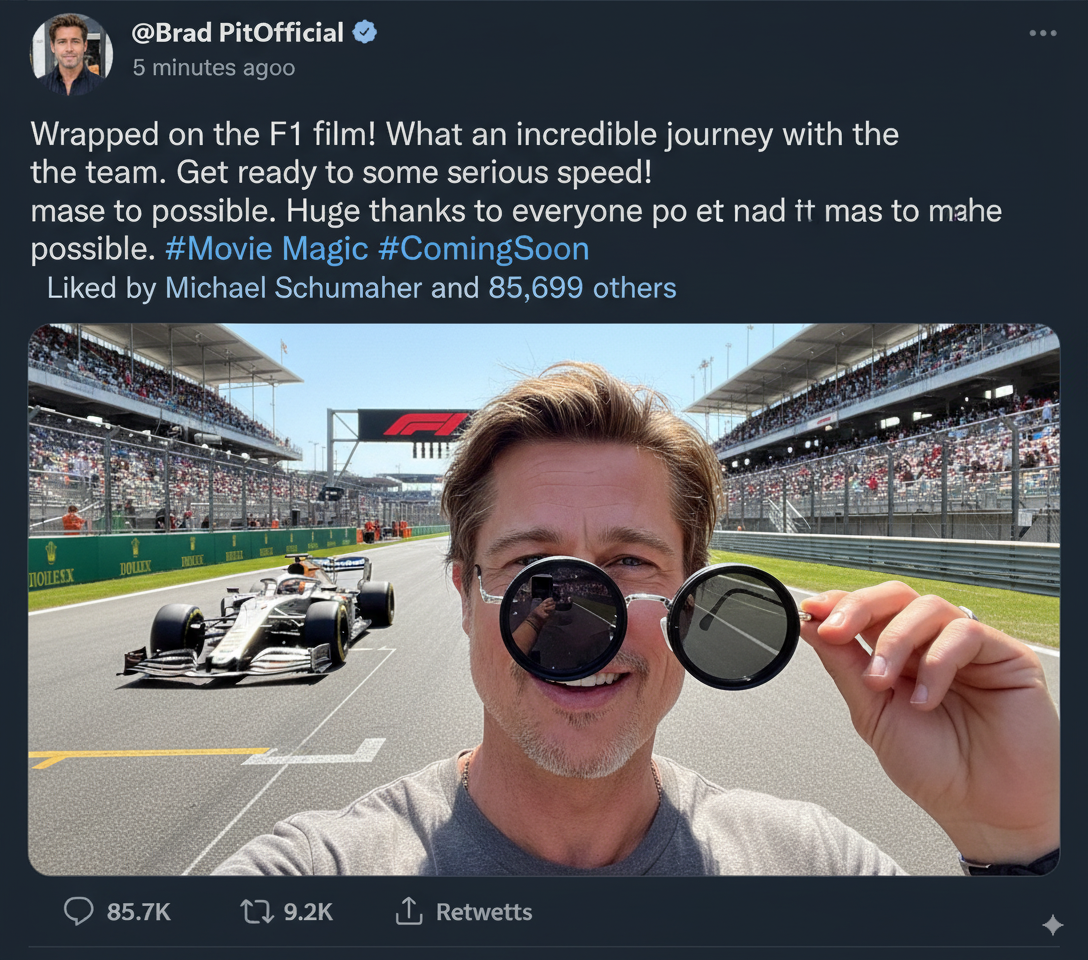Click the F1 logo sign in photo
This screenshot has height=960, width=1088.
click(x=413, y=425)
